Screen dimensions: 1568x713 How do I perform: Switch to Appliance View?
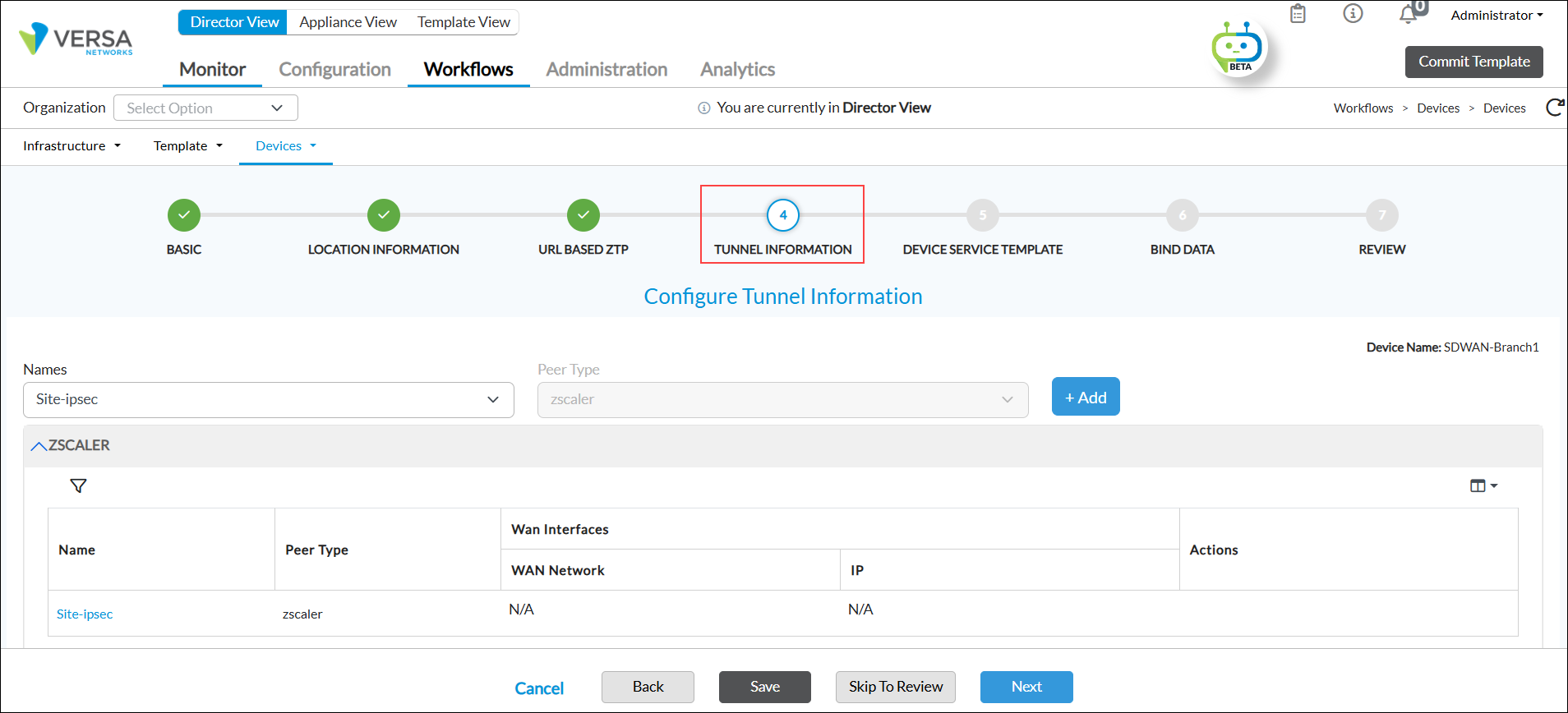pos(348,22)
